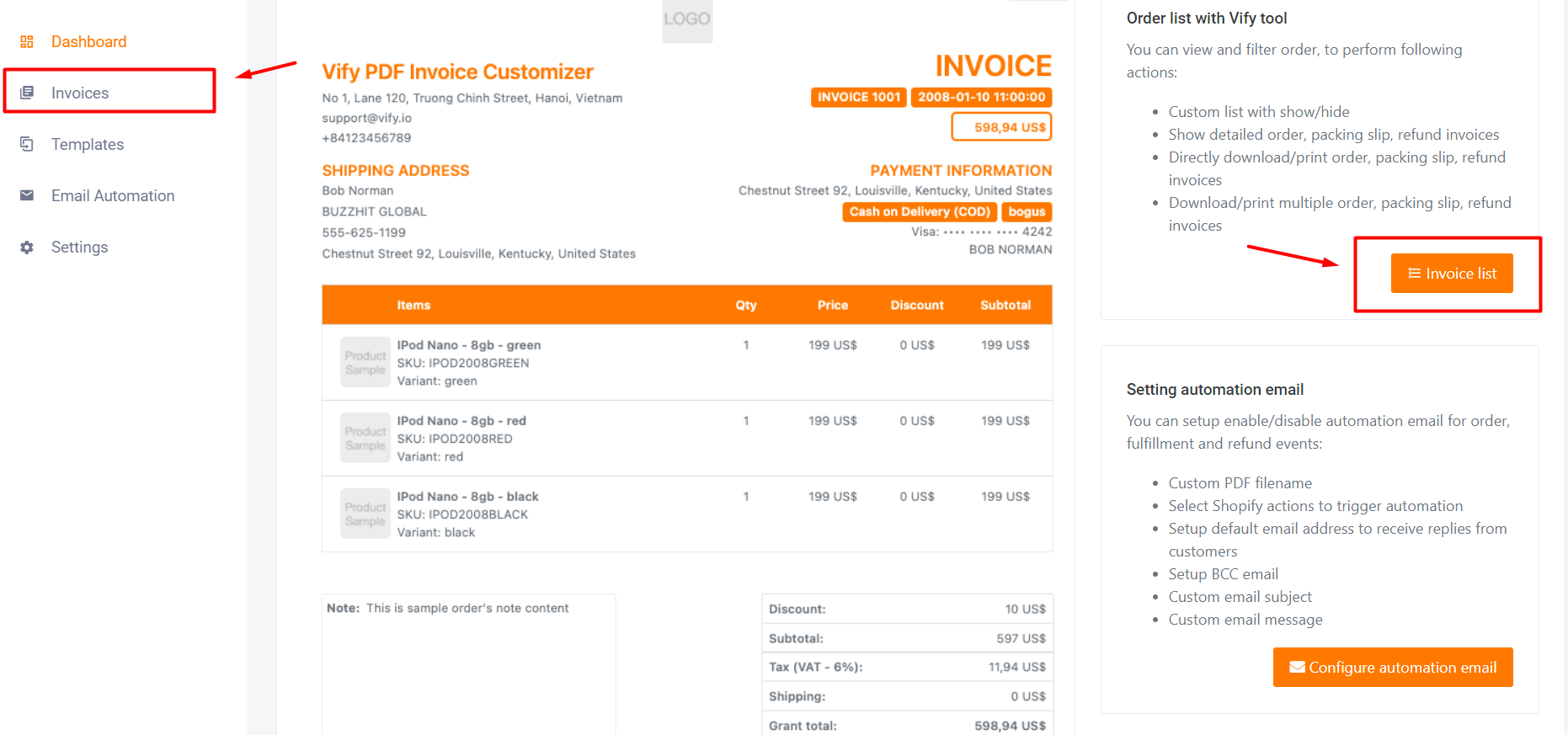Click the INVOICE 1001 orange badge
This screenshot has height=735, width=1568.
858,98
